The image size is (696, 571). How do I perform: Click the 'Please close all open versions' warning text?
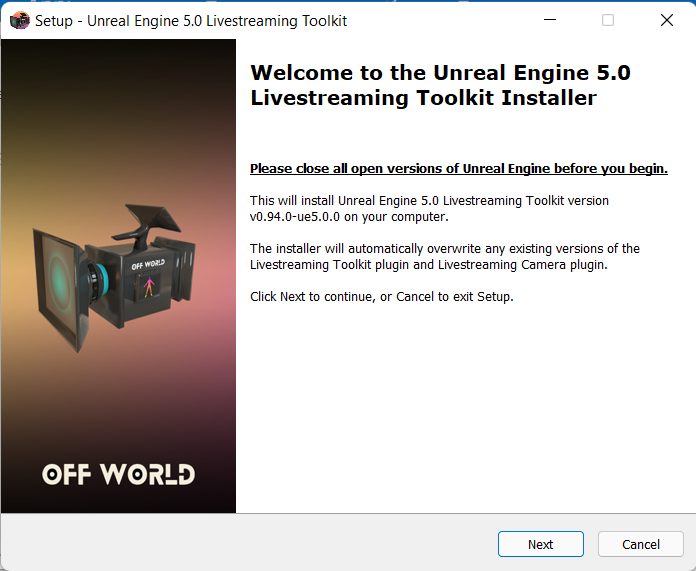[x=459, y=169]
